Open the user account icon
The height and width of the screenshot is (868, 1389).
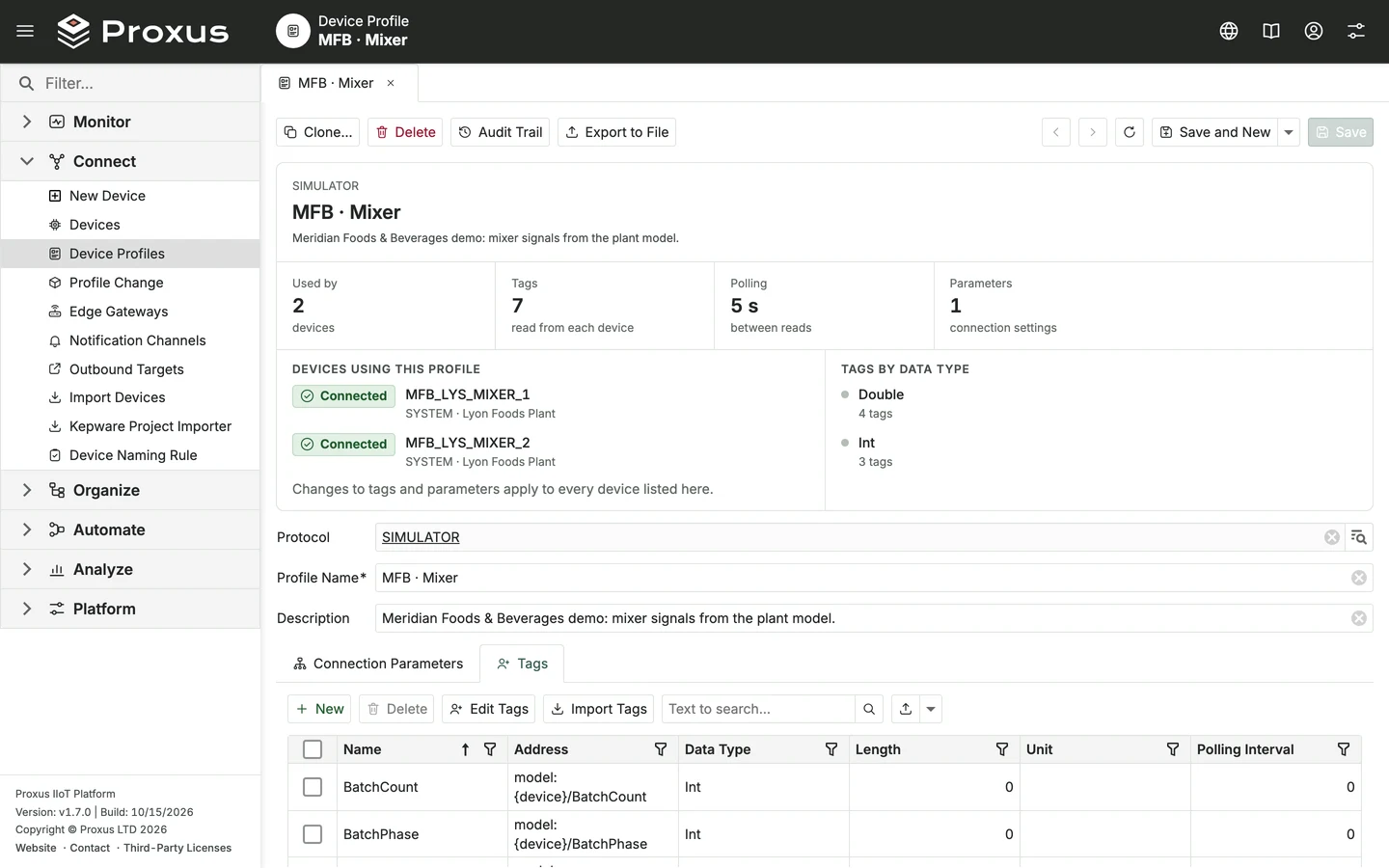coord(1314,31)
